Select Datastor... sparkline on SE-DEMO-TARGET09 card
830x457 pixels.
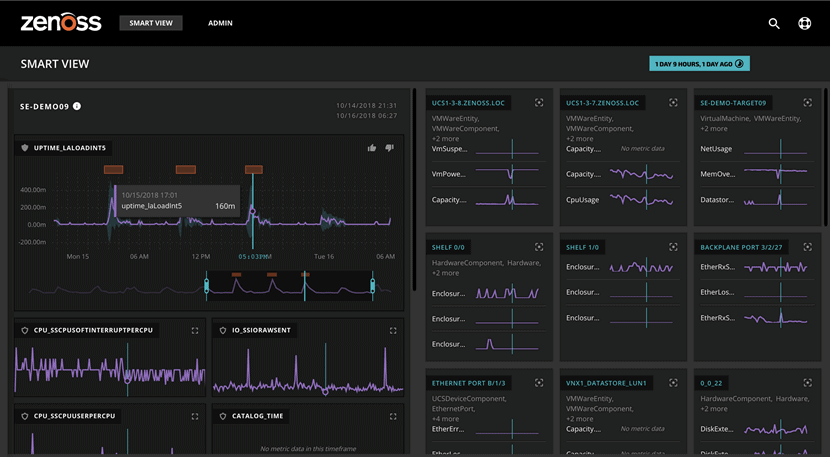pos(775,200)
